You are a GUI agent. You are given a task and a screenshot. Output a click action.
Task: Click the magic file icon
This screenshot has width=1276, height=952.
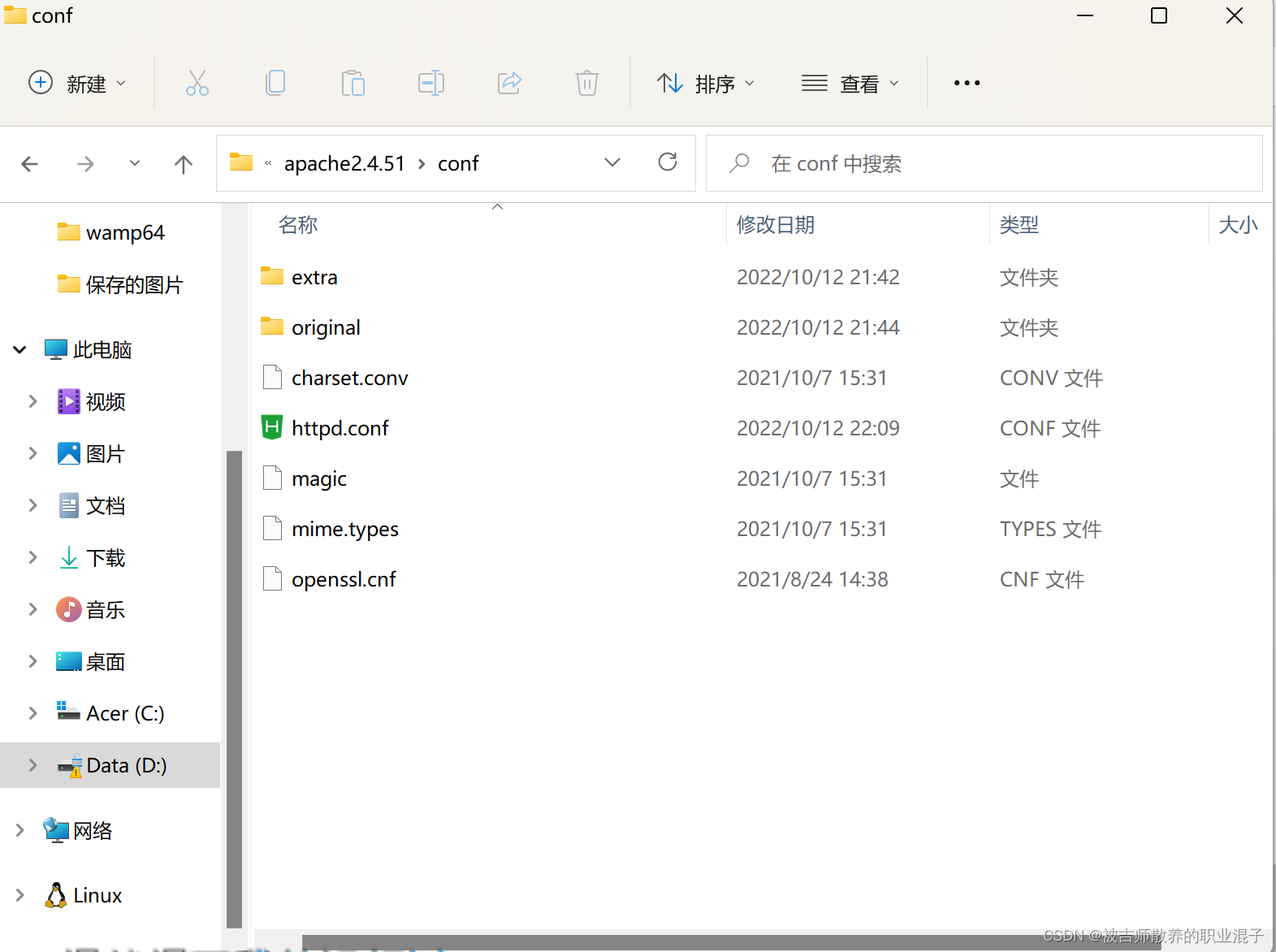(x=272, y=478)
